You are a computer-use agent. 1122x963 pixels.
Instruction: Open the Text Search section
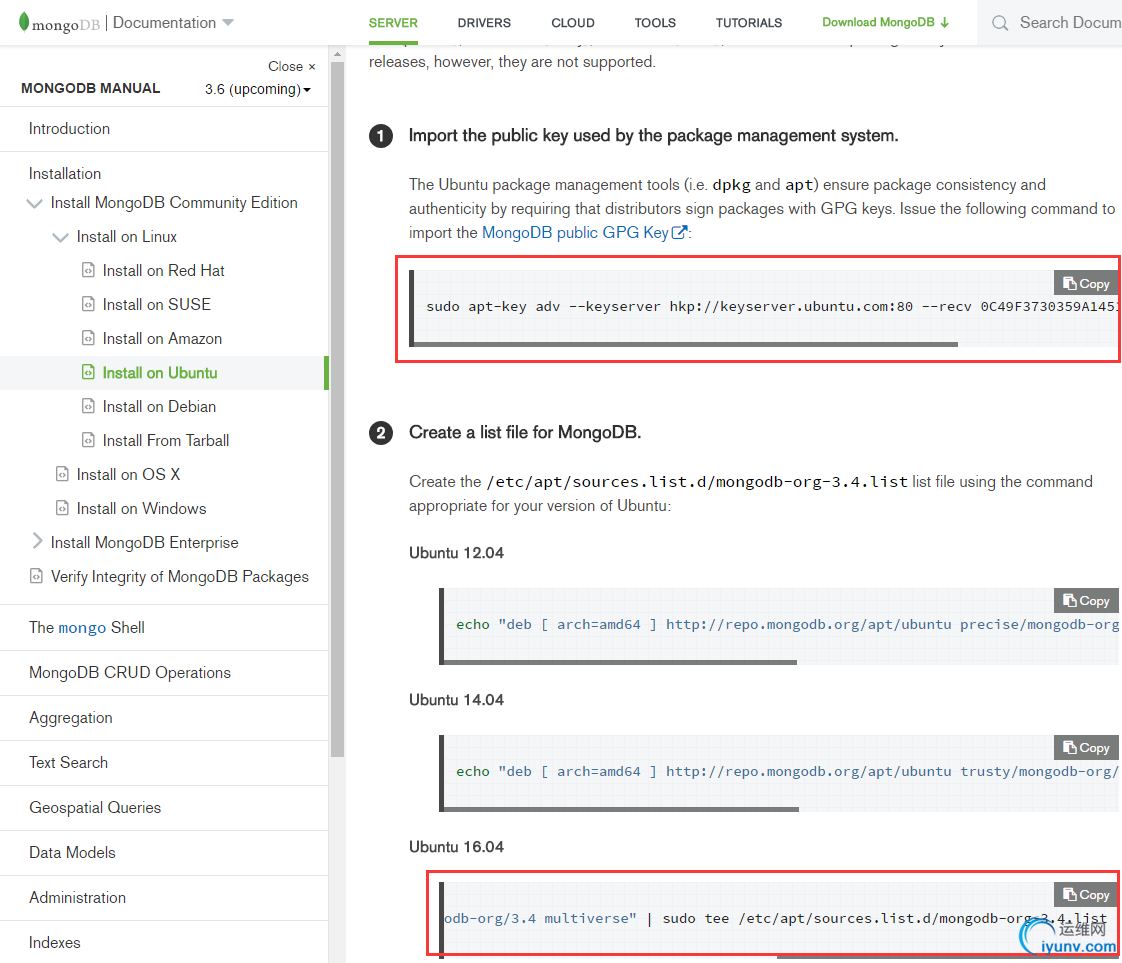(x=69, y=763)
